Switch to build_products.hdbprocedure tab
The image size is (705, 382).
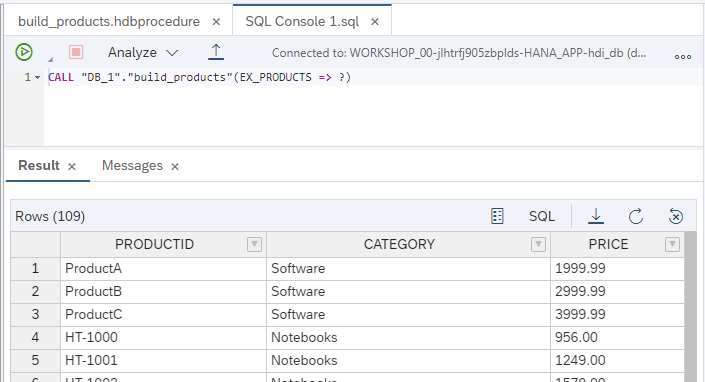[x=109, y=22]
